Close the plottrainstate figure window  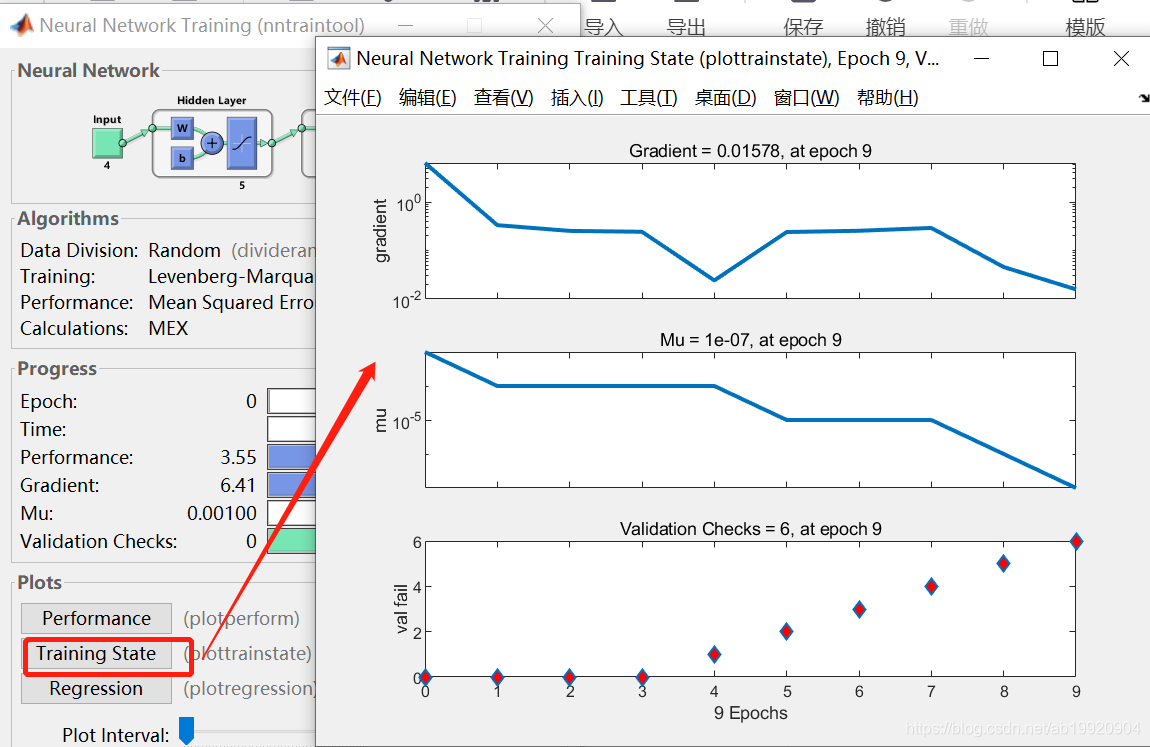pyautogui.click(x=1121, y=59)
